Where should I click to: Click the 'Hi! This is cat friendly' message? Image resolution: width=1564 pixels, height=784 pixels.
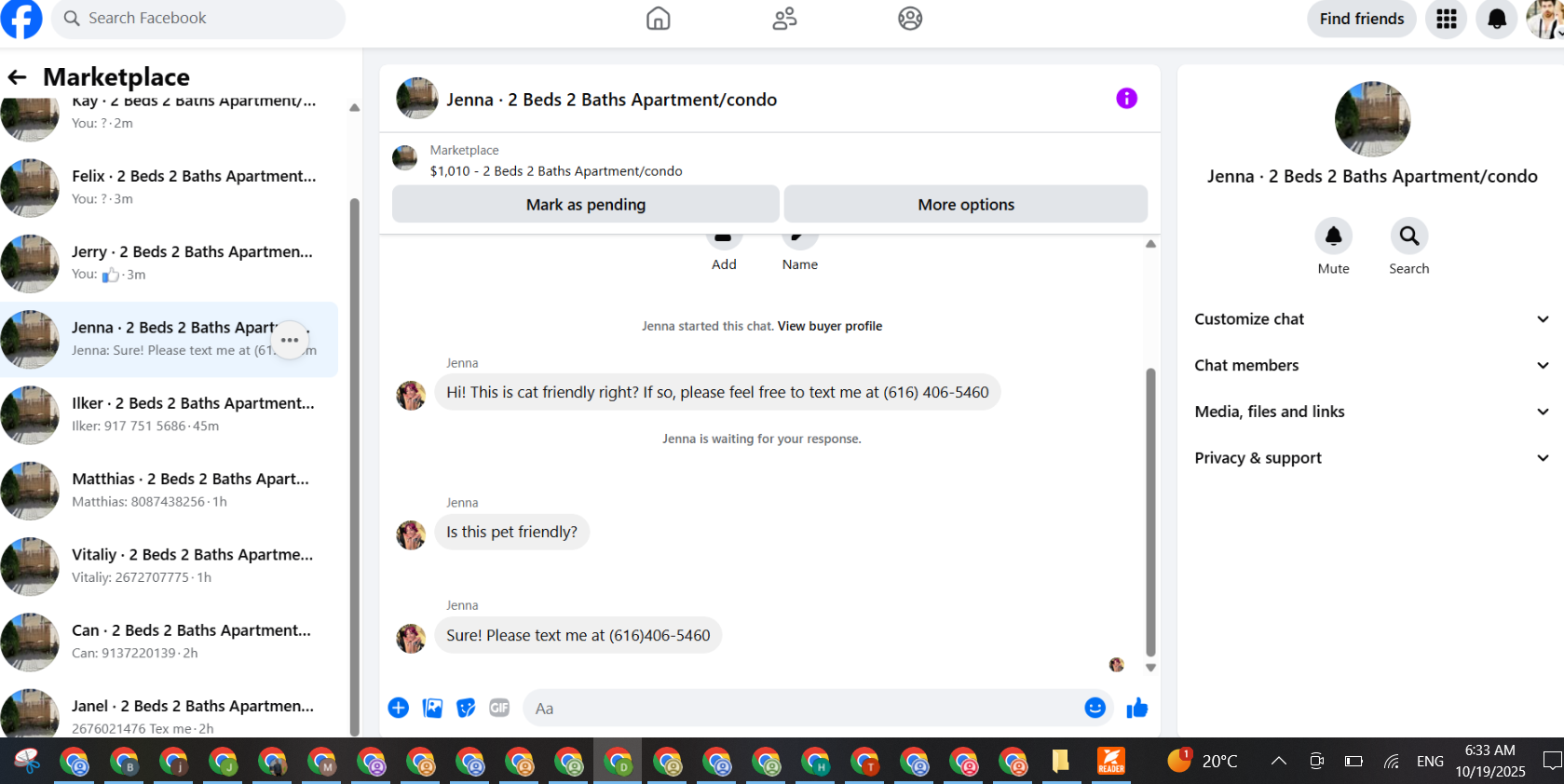click(717, 392)
